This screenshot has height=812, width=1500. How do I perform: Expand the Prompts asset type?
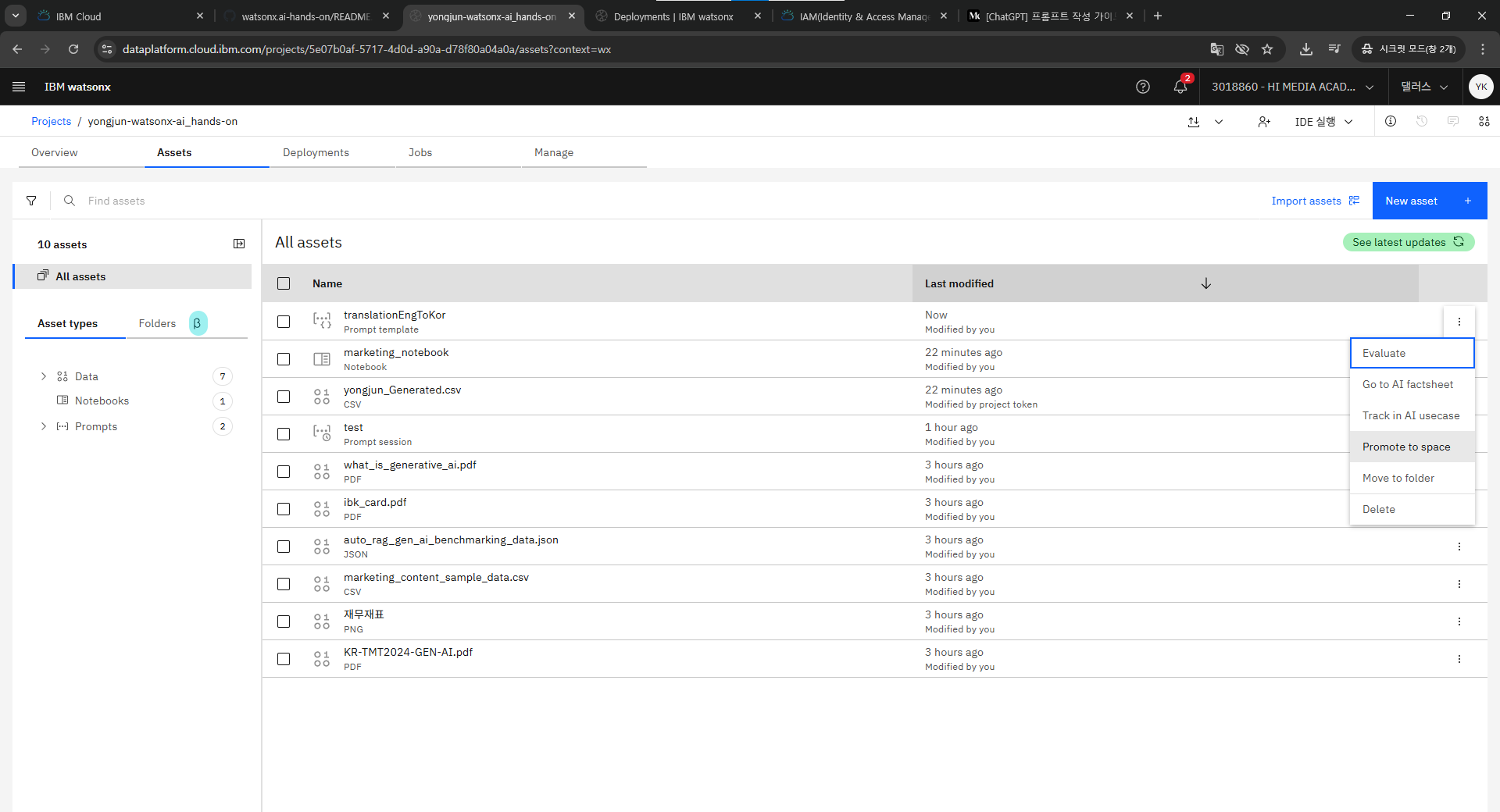43,426
